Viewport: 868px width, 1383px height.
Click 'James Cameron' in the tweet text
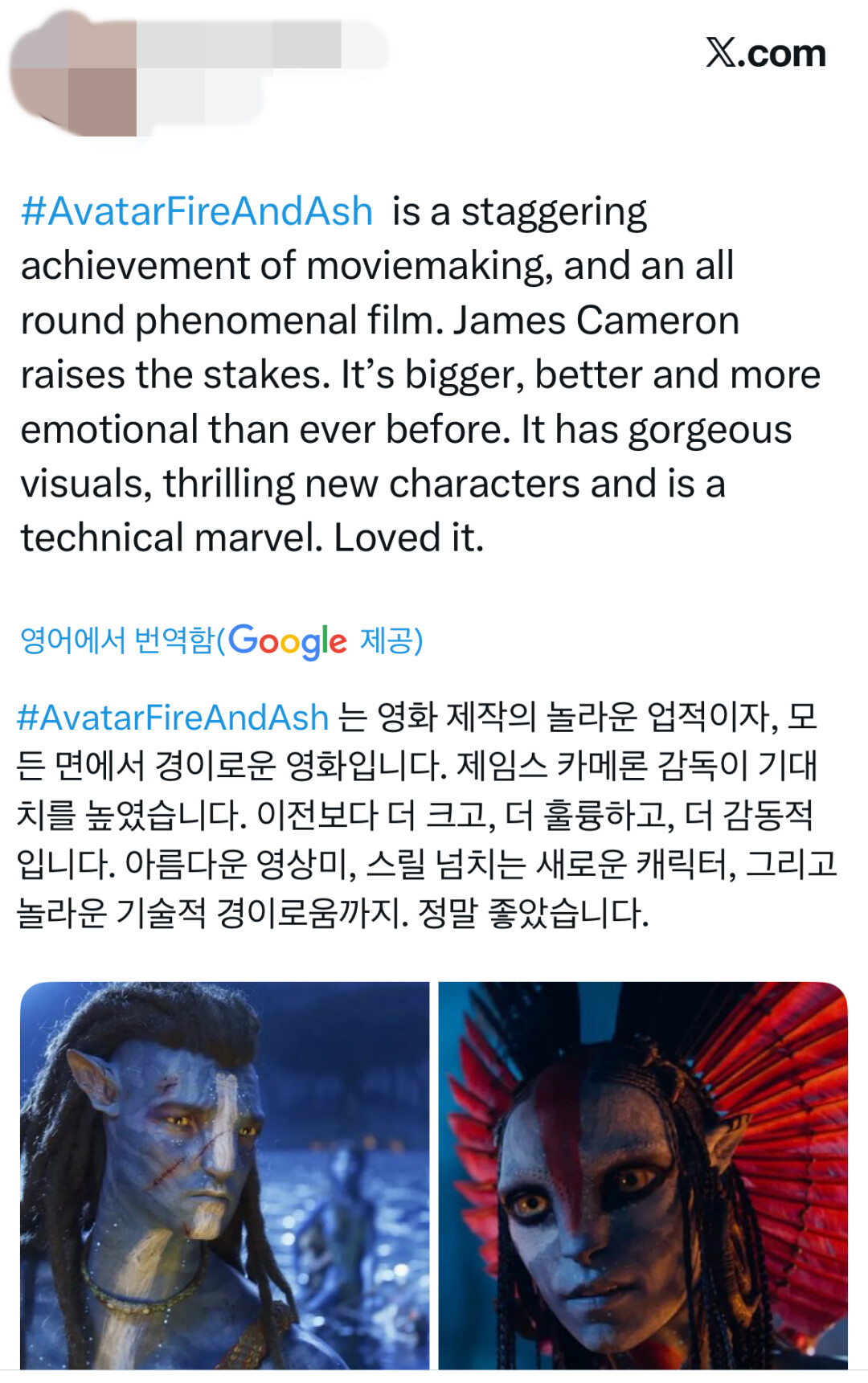click(596, 320)
